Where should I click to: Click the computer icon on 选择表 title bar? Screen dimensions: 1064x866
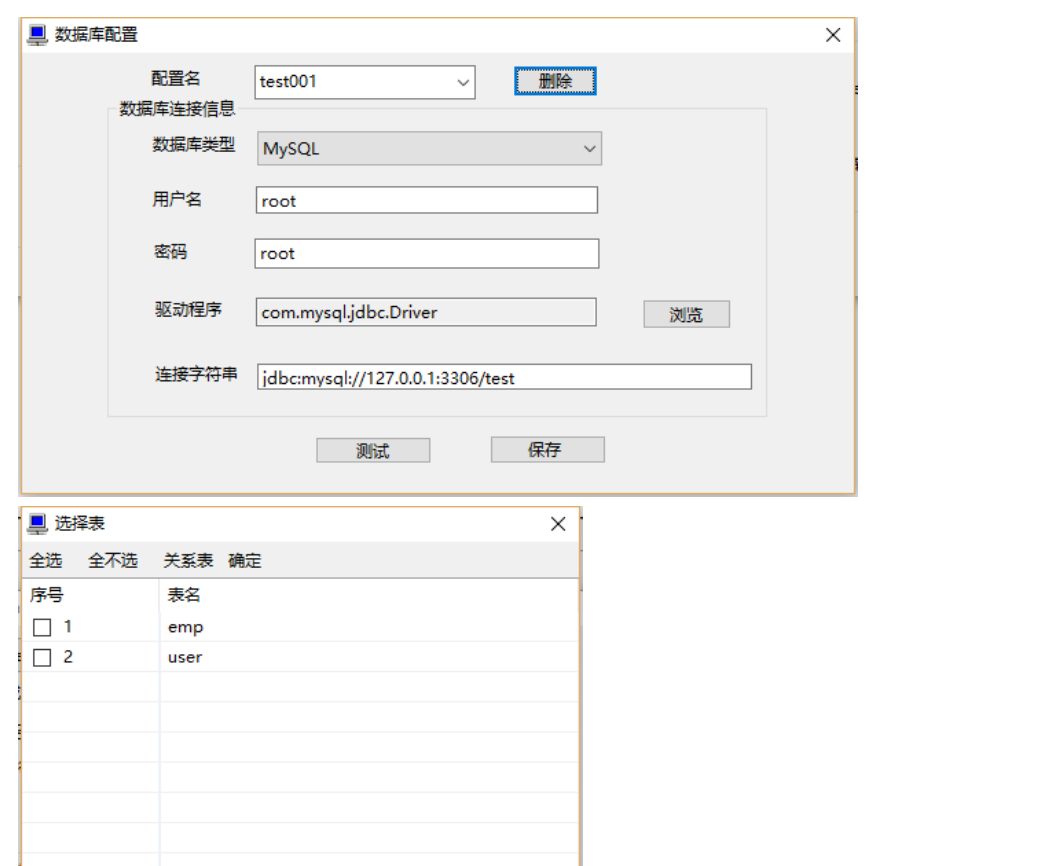[x=37, y=523]
